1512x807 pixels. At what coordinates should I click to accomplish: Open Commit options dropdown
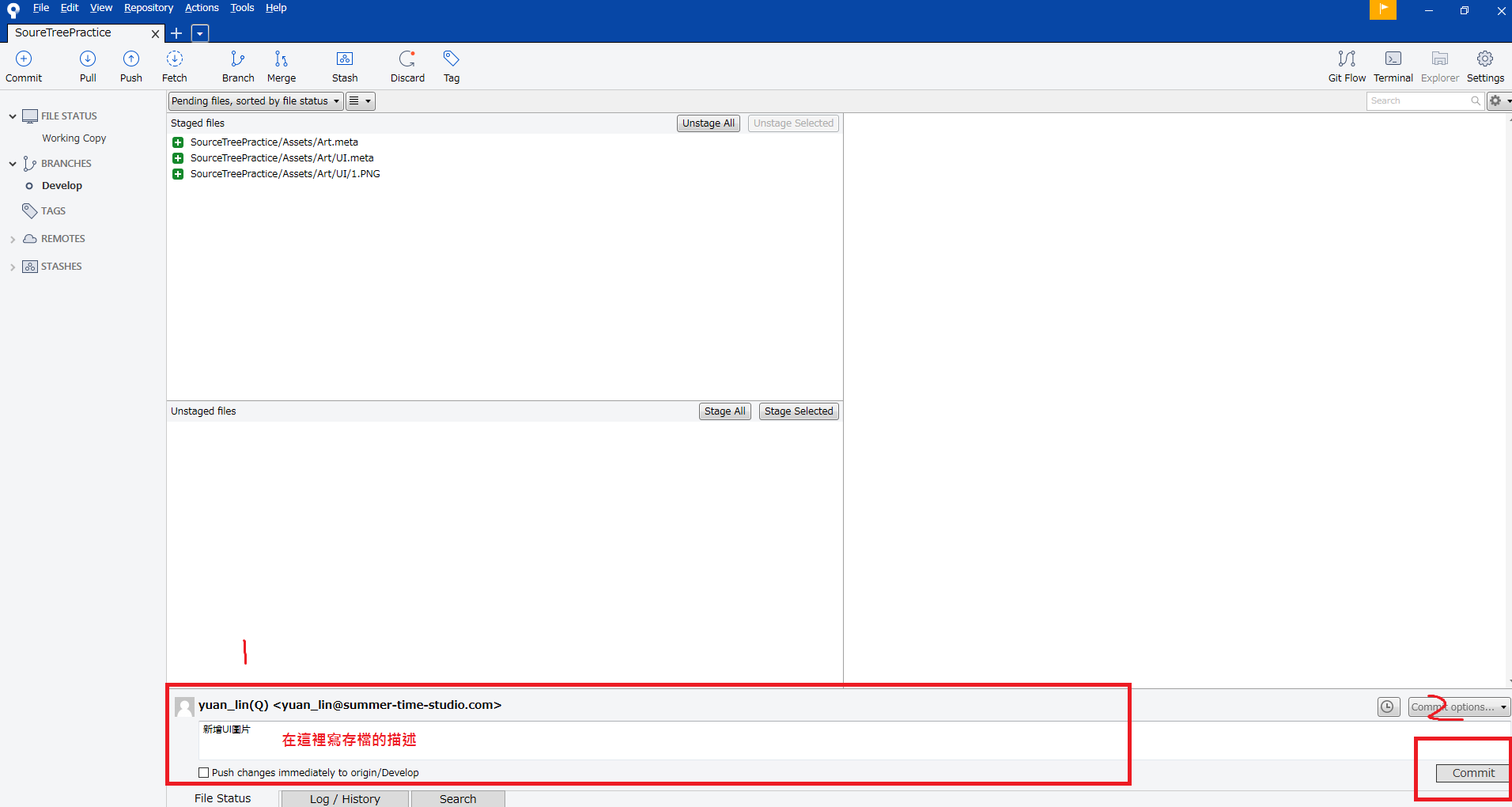click(x=1459, y=707)
